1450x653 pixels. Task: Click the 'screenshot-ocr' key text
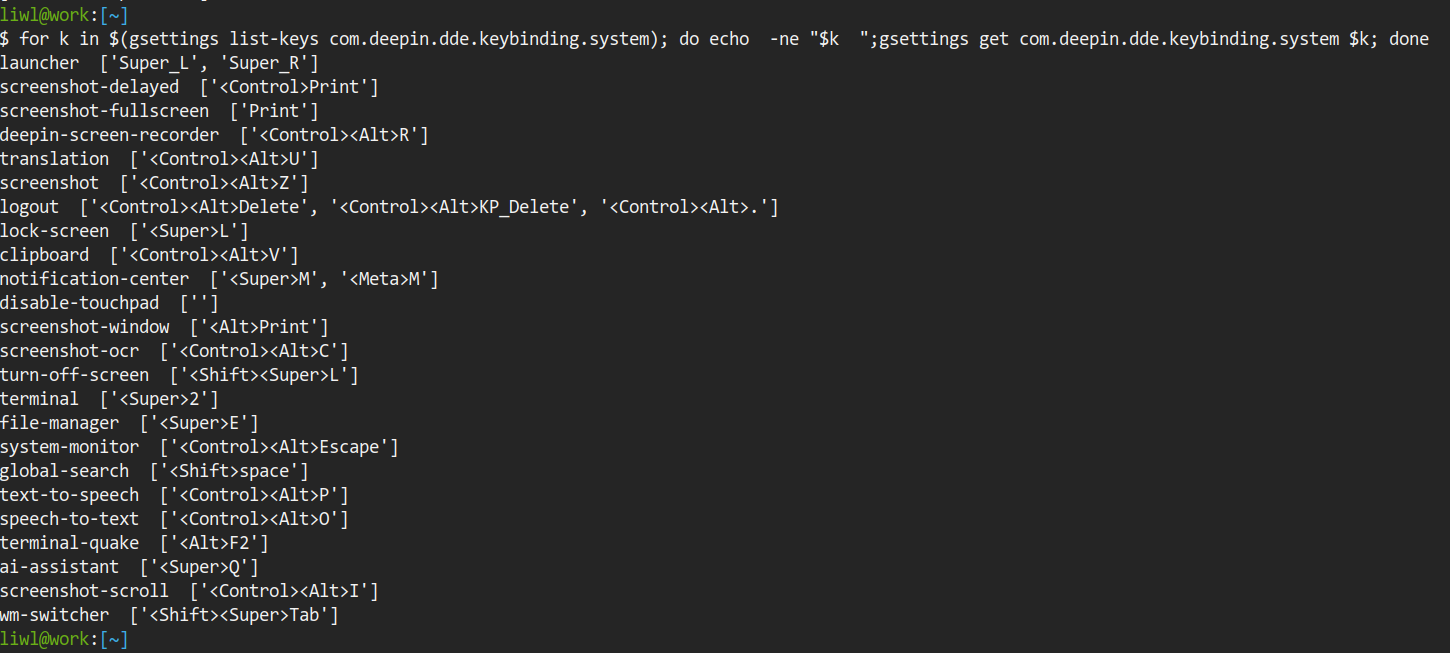pos(70,351)
